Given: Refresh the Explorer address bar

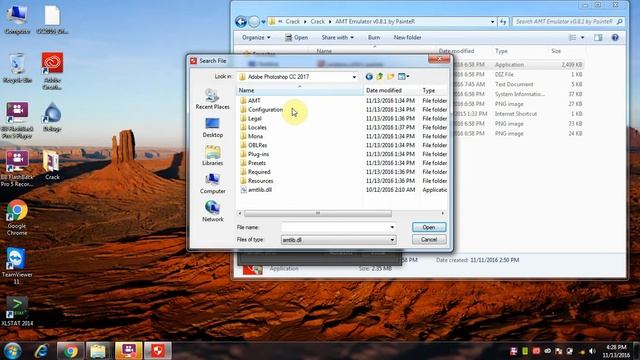Looking at the screenshot, I should point(503,22).
